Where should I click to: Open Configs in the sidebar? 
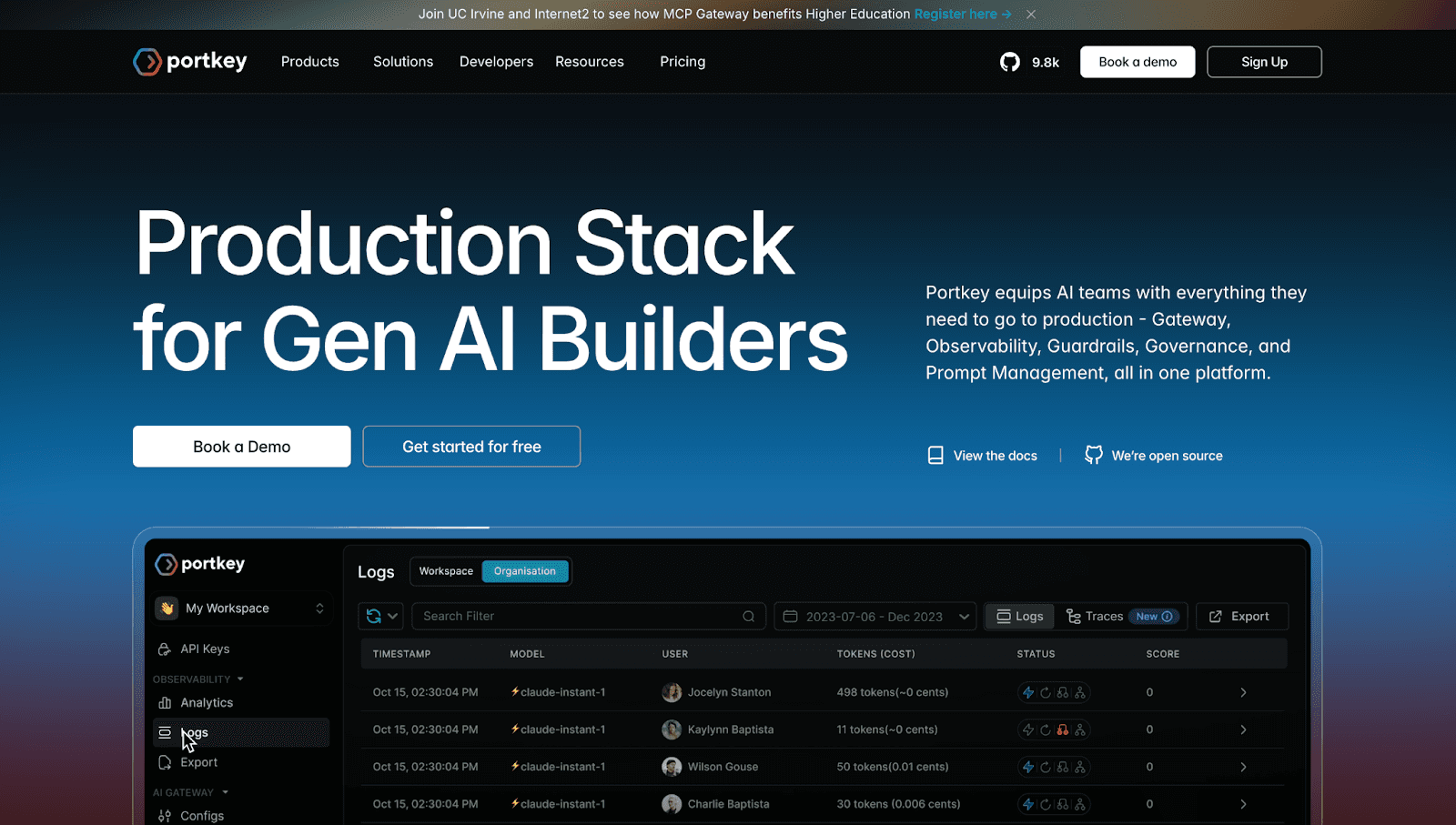pyautogui.click(x=202, y=816)
